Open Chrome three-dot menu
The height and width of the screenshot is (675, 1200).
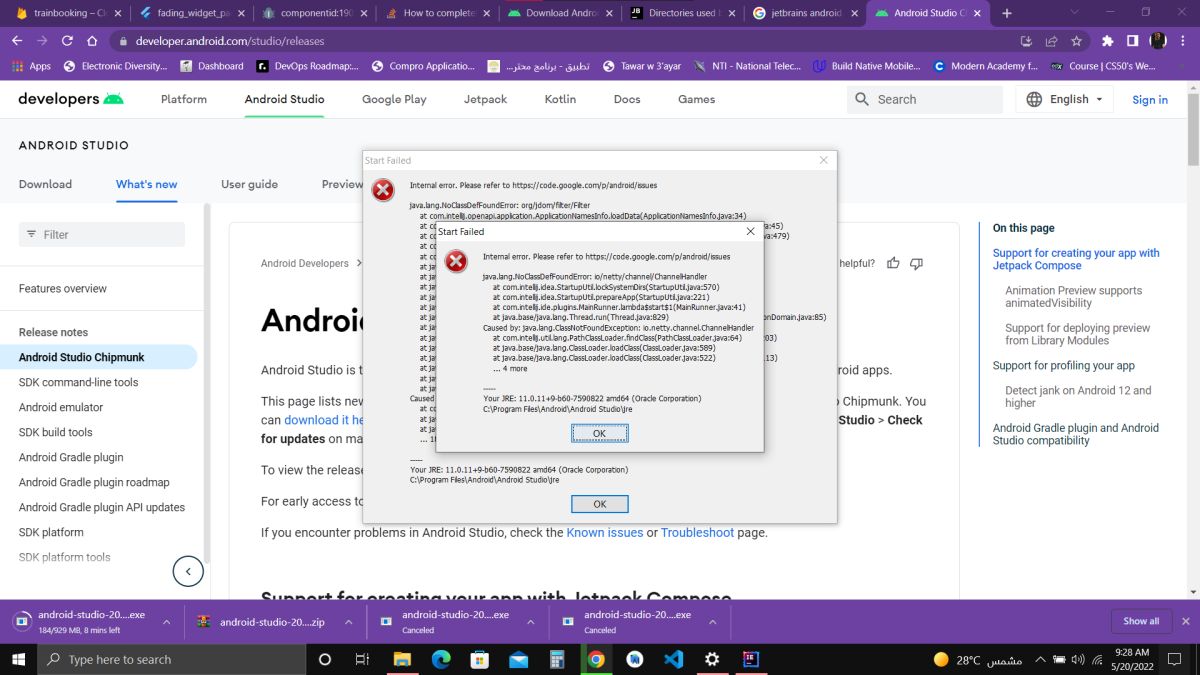1183,41
